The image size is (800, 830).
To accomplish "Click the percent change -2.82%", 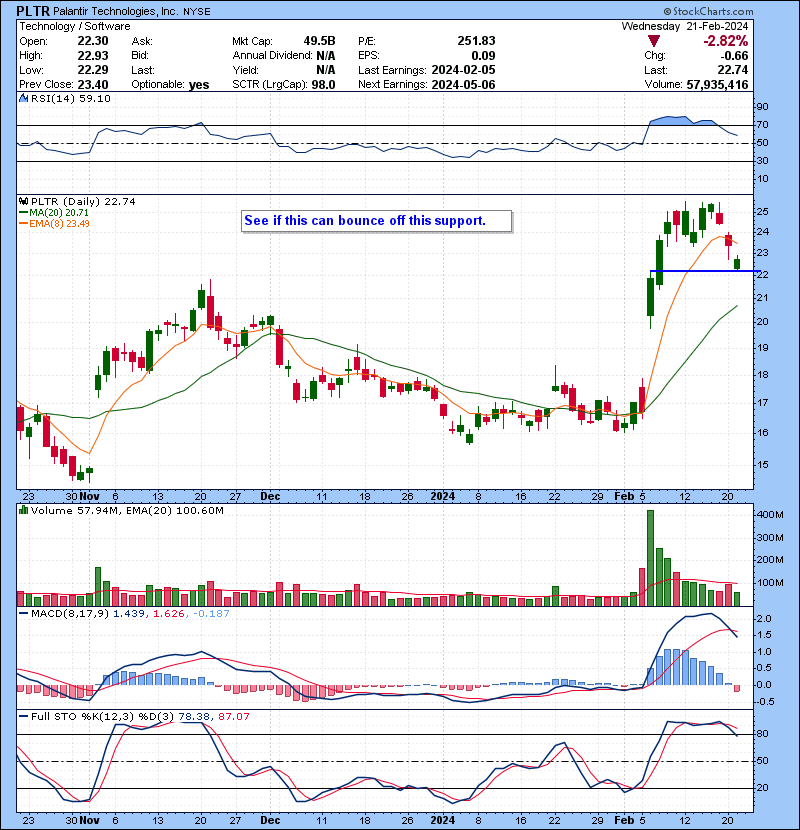I will (725, 41).
